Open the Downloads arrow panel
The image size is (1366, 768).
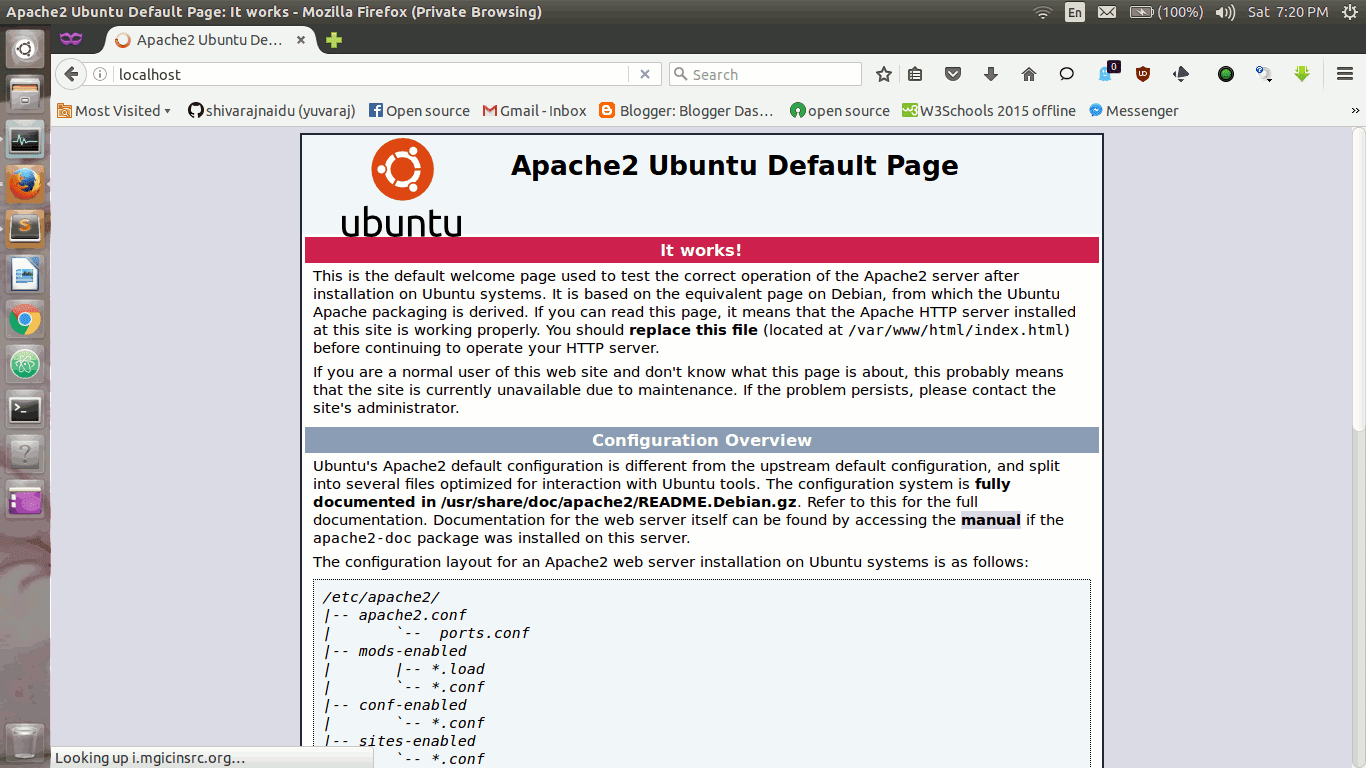(991, 74)
